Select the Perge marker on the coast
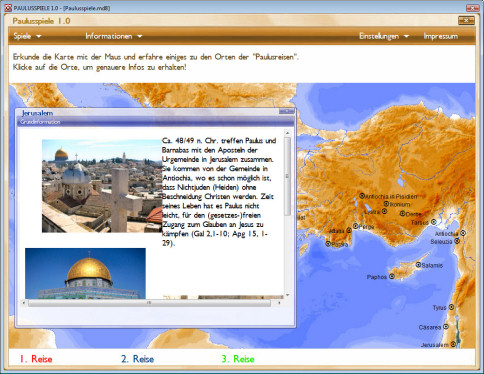 (x=355, y=226)
